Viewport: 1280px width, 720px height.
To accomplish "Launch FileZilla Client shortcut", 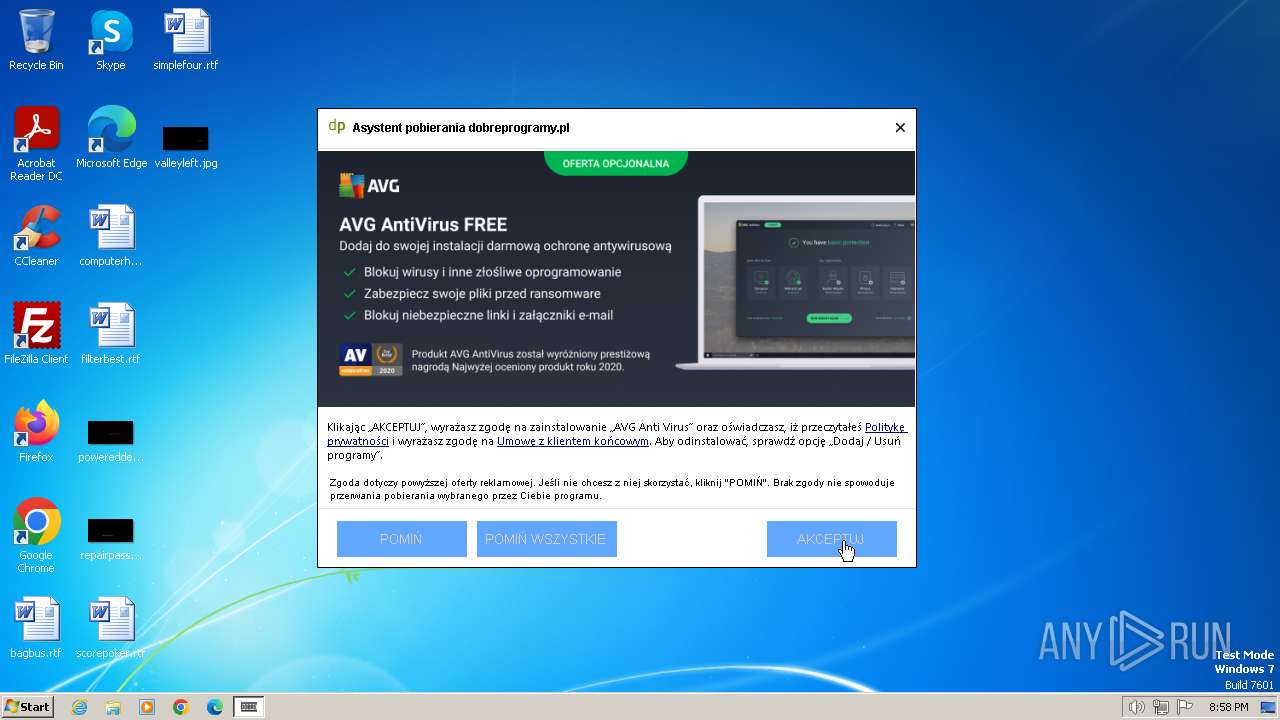I will (x=36, y=334).
